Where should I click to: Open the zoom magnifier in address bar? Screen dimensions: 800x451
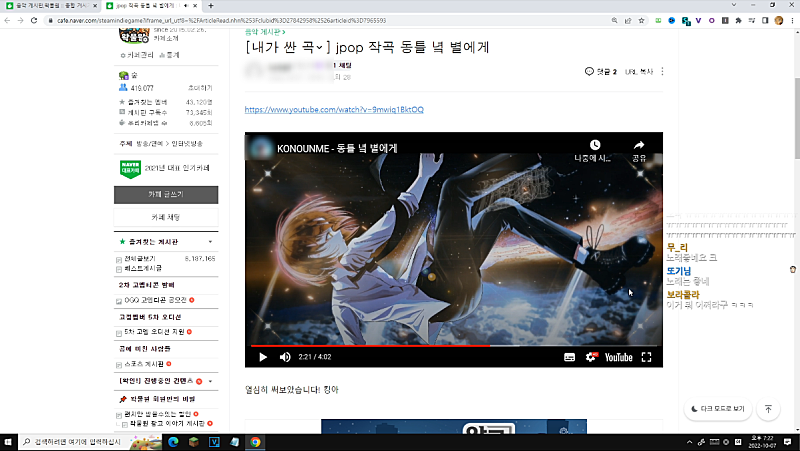coord(614,20)
